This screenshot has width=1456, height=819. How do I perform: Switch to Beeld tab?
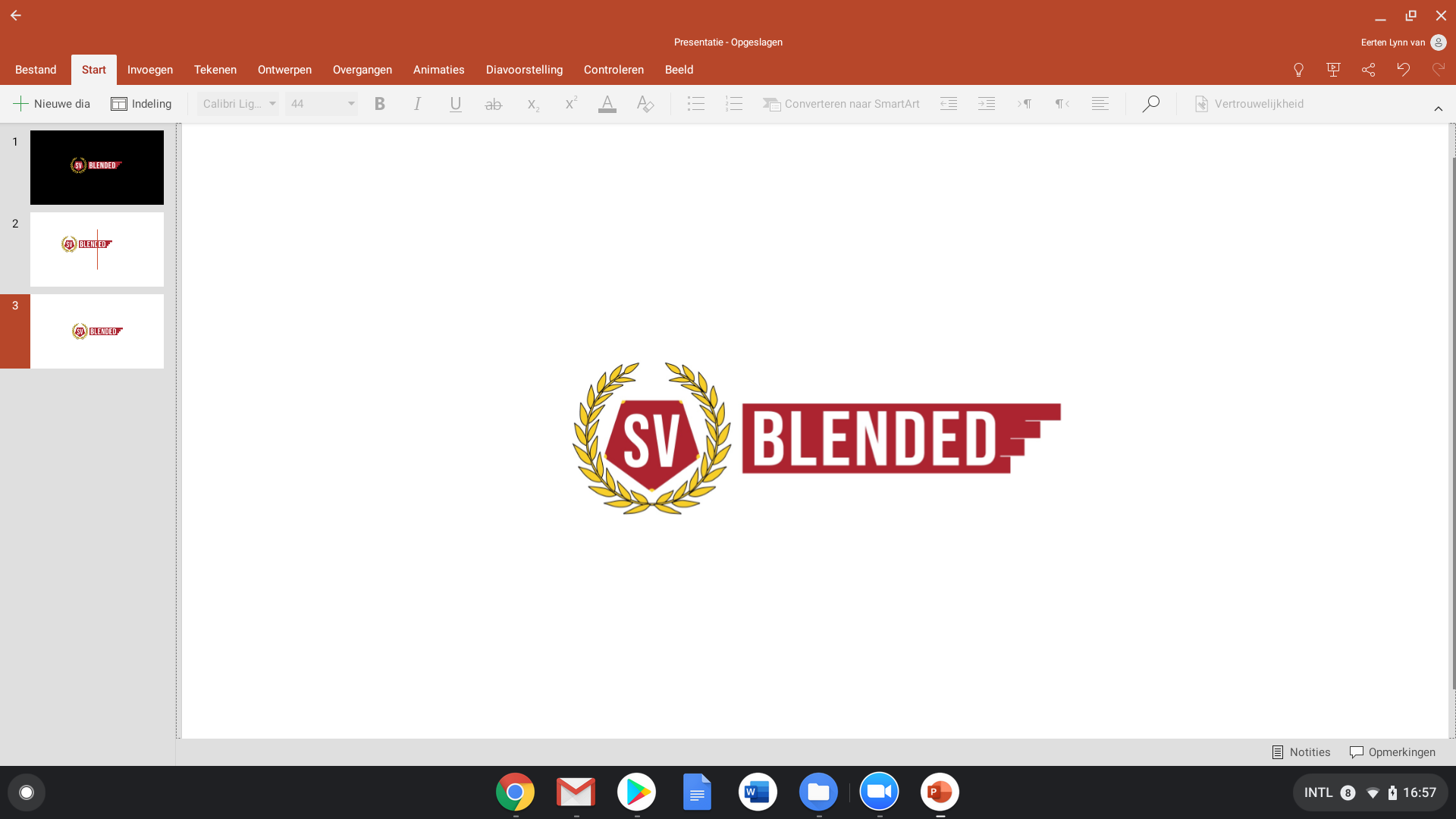[679, 70]
